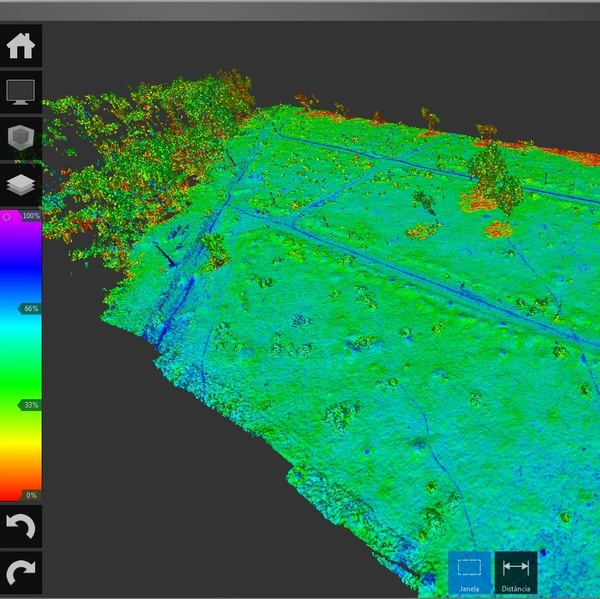Click the redo curved arrow icon
The height and width of the screenshot is (599, 600).
pos(20,572)
